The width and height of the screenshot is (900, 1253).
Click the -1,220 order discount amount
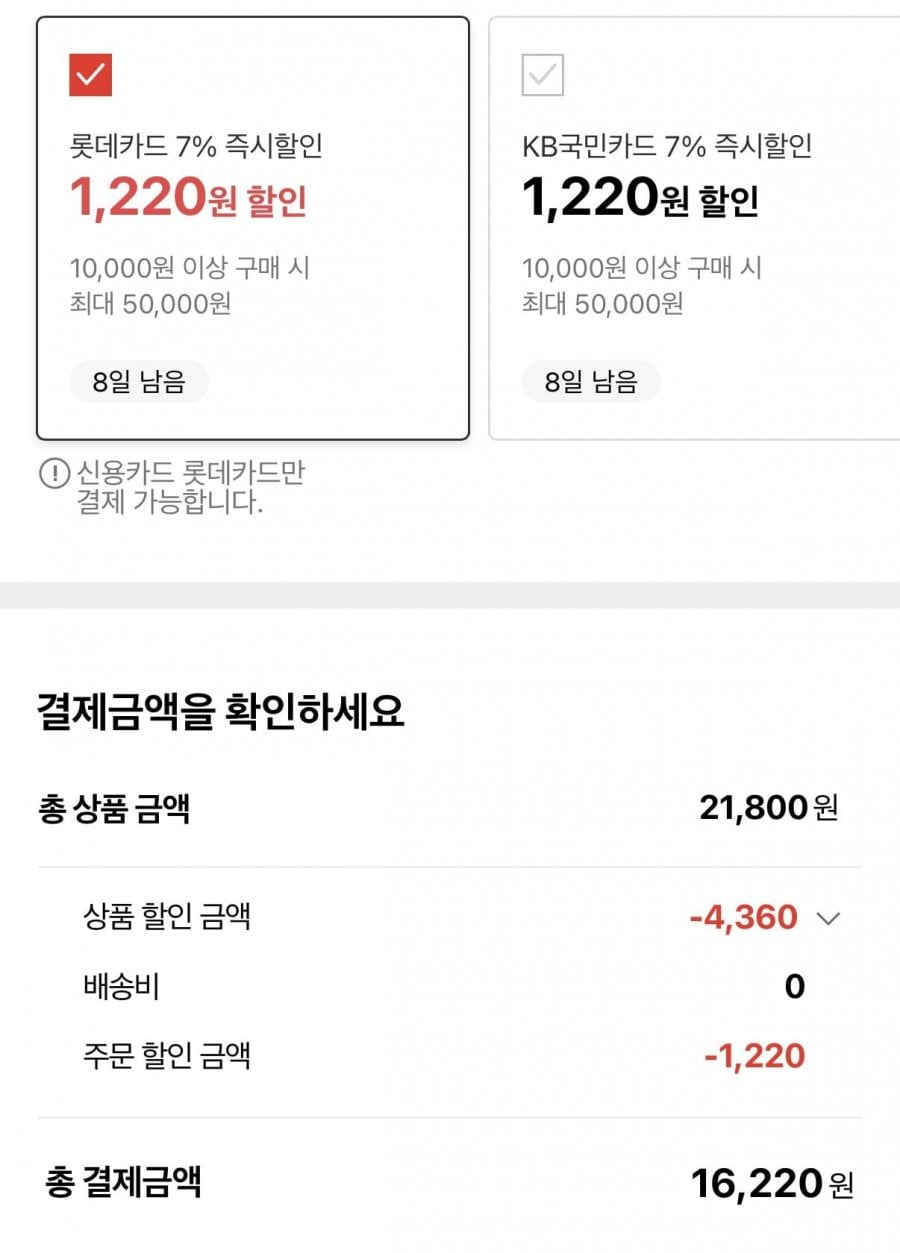(x=754, y=1056)
